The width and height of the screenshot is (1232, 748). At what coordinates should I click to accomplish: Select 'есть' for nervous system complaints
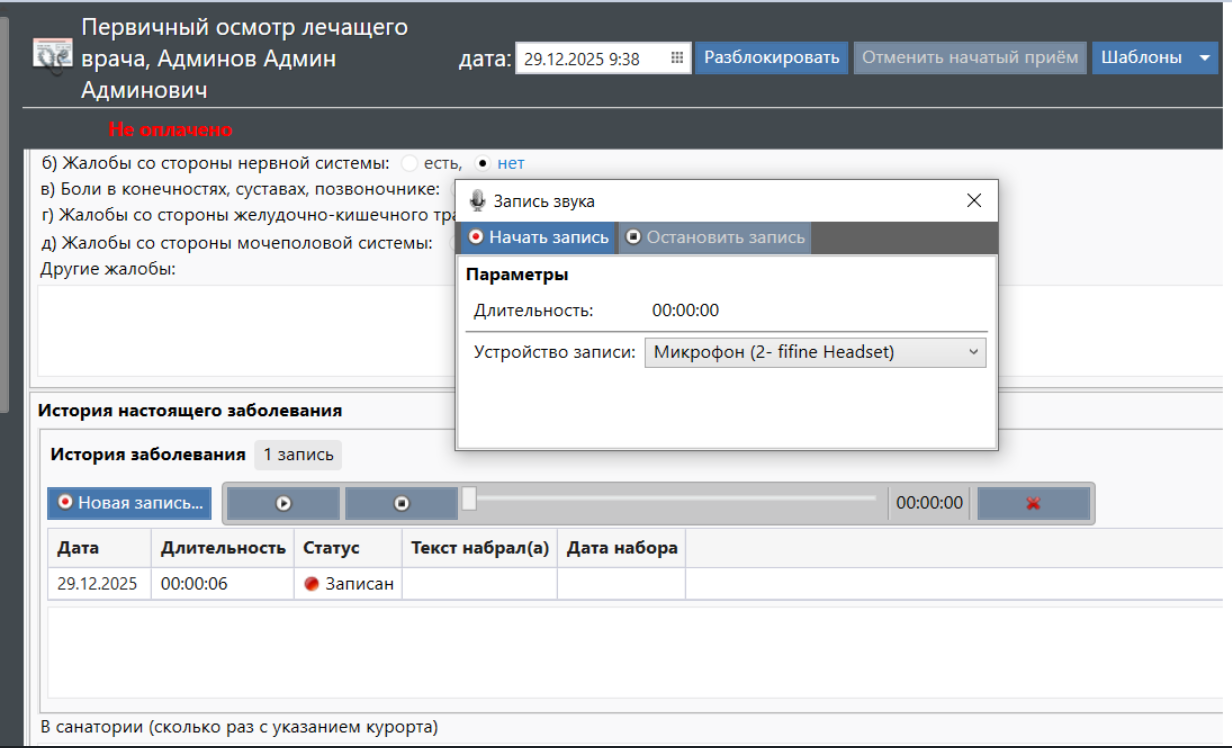(409, 163)
